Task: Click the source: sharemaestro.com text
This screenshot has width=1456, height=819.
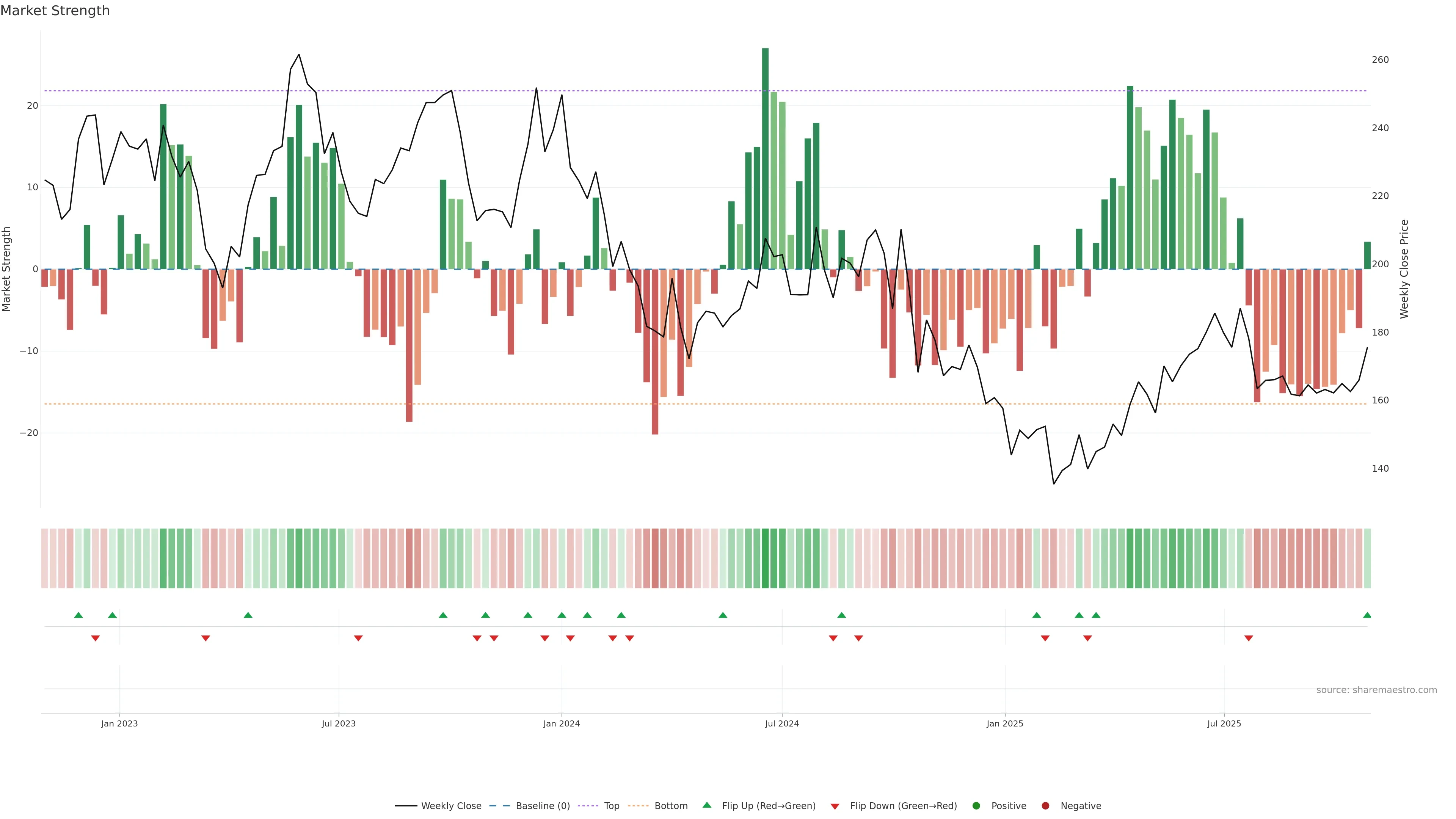Action: point(1376,690)
